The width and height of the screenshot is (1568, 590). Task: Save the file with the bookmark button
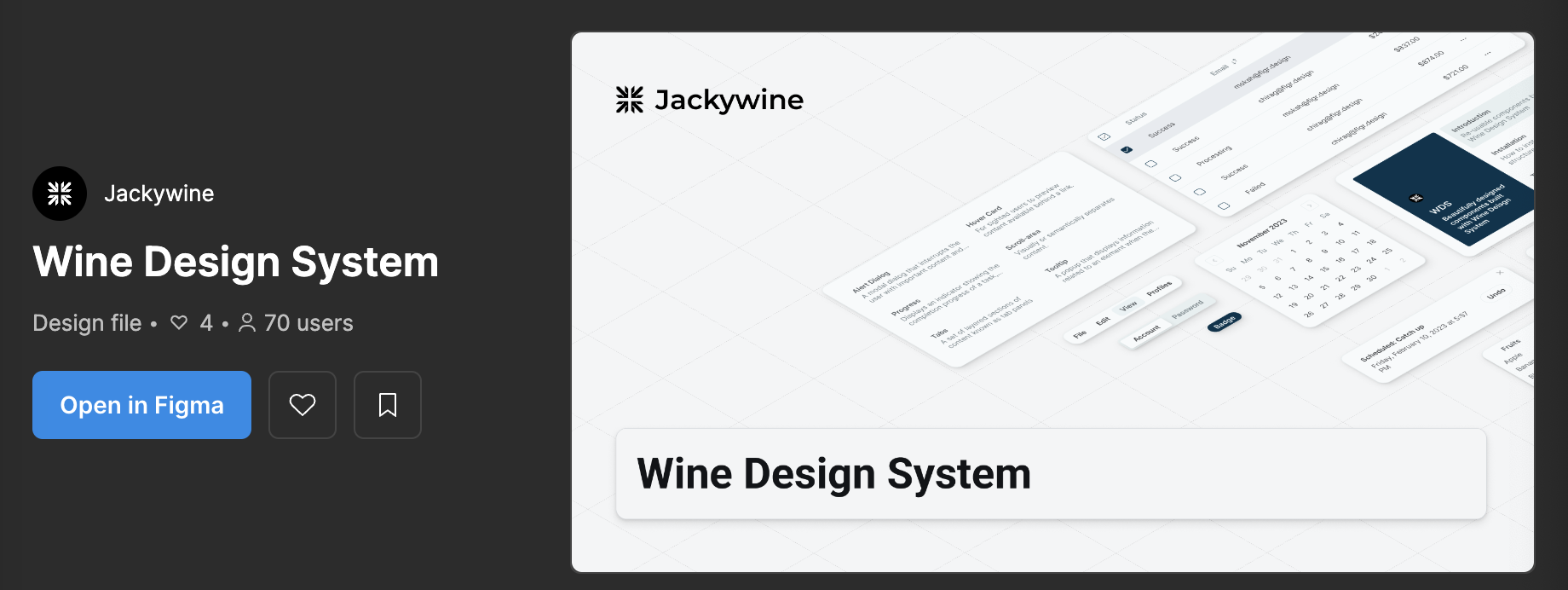(x=388, y=405)
